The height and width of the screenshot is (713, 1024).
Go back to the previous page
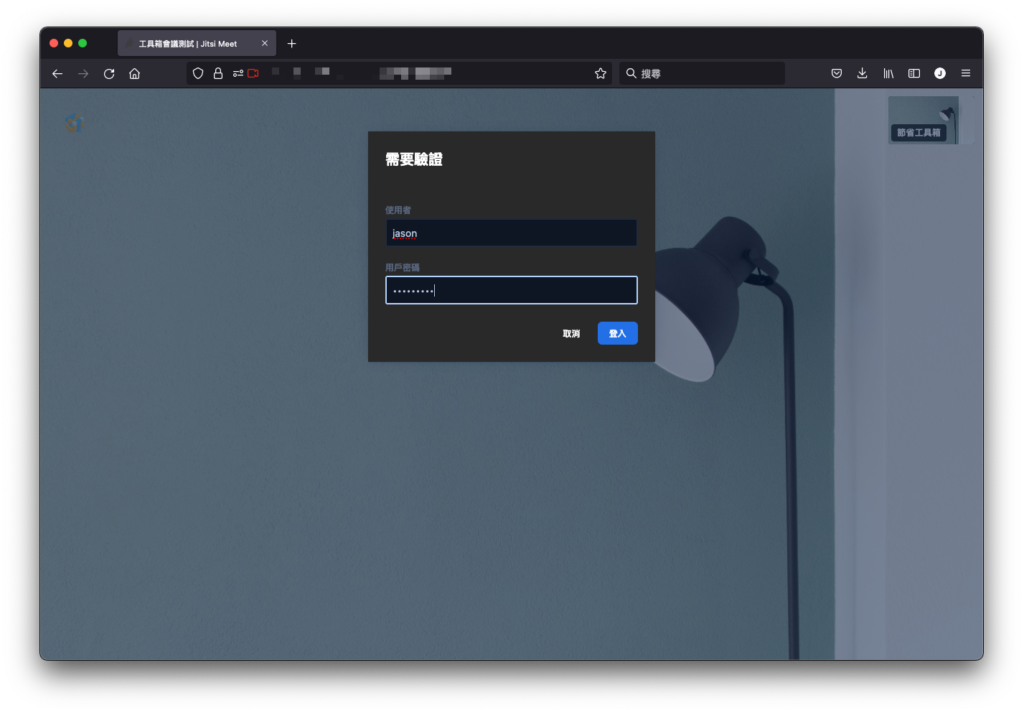point(57,74)
